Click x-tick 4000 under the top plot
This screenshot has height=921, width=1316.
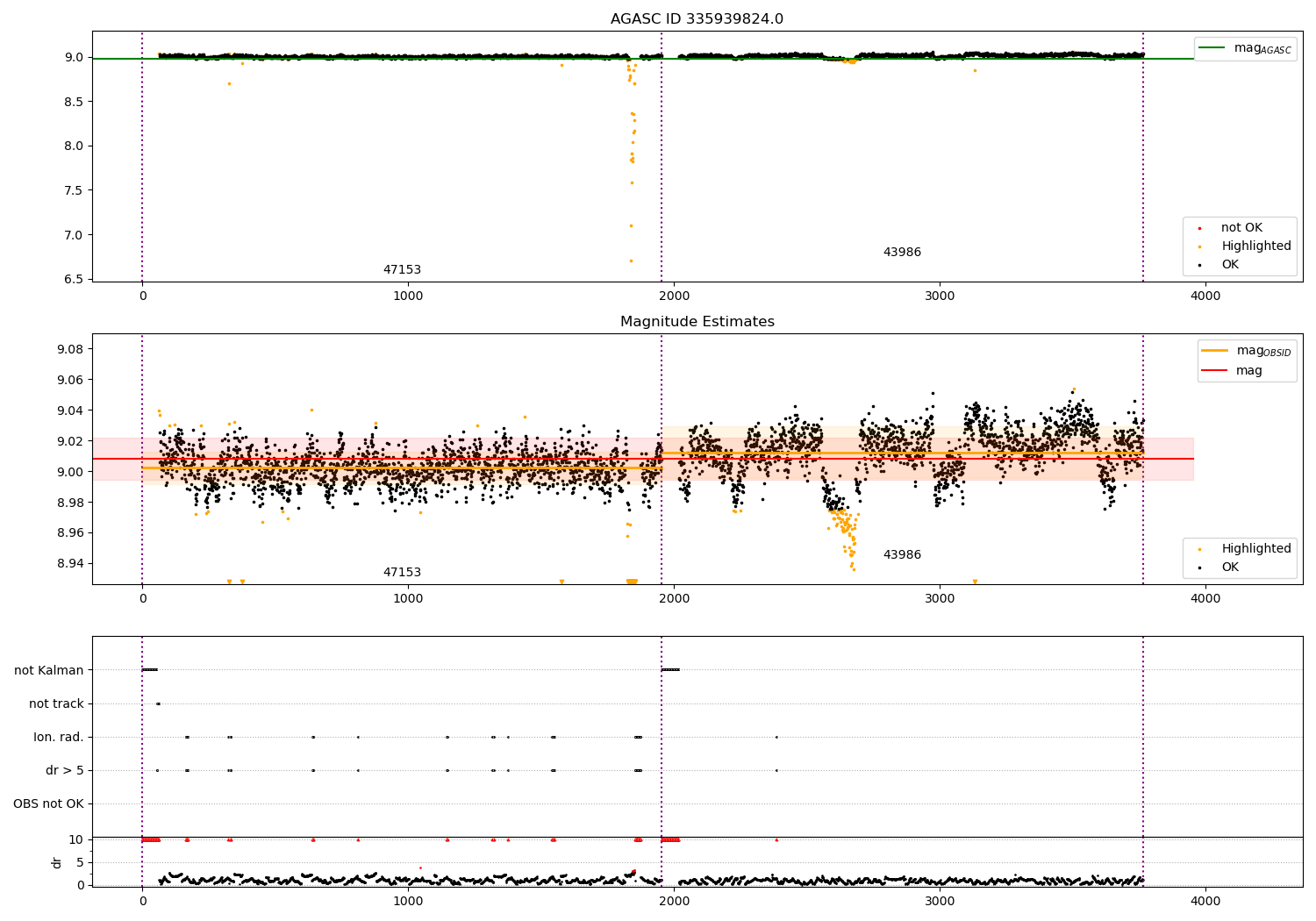(x=1205, y=296)
